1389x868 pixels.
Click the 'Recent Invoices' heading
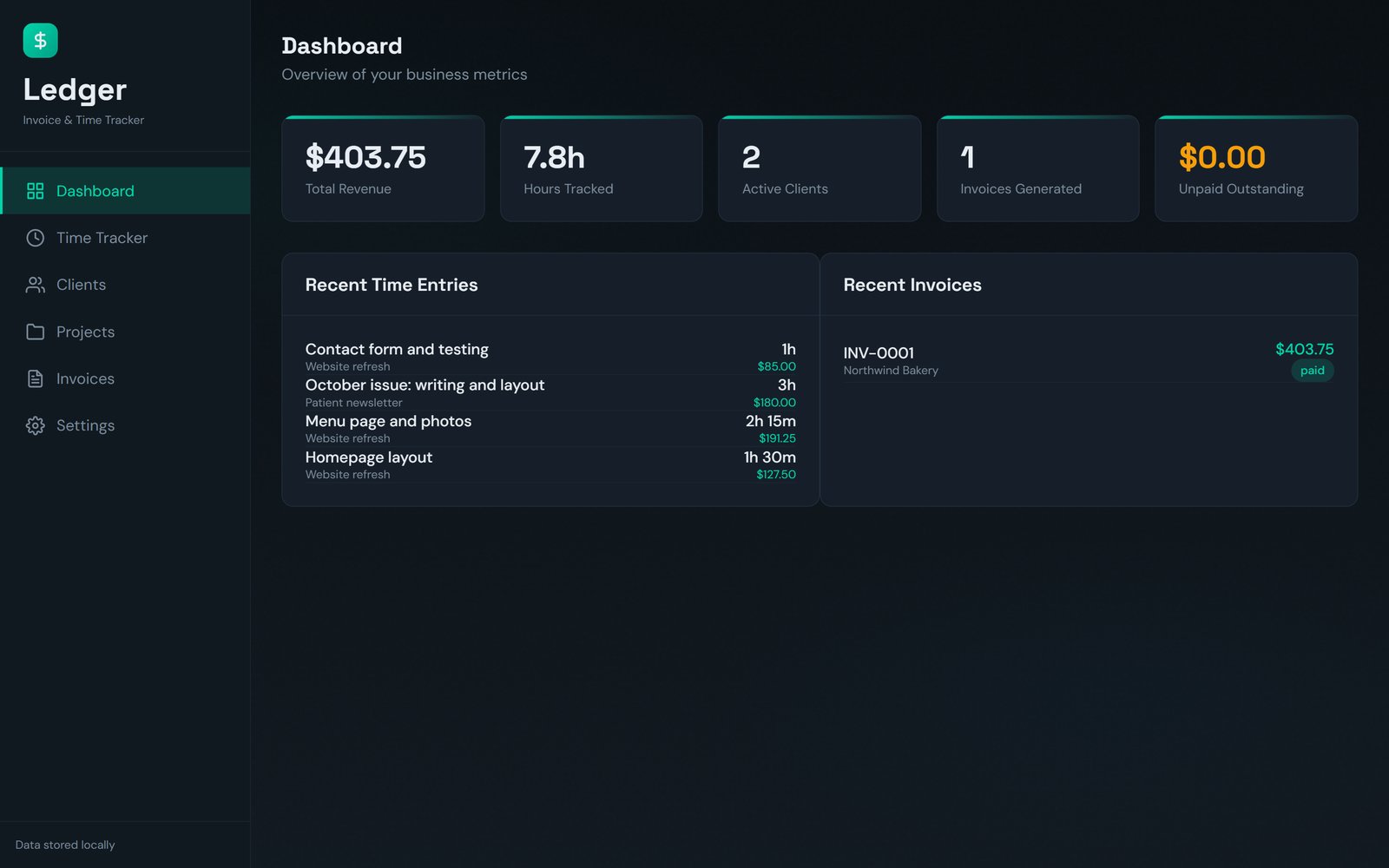(x=912, y=285)
